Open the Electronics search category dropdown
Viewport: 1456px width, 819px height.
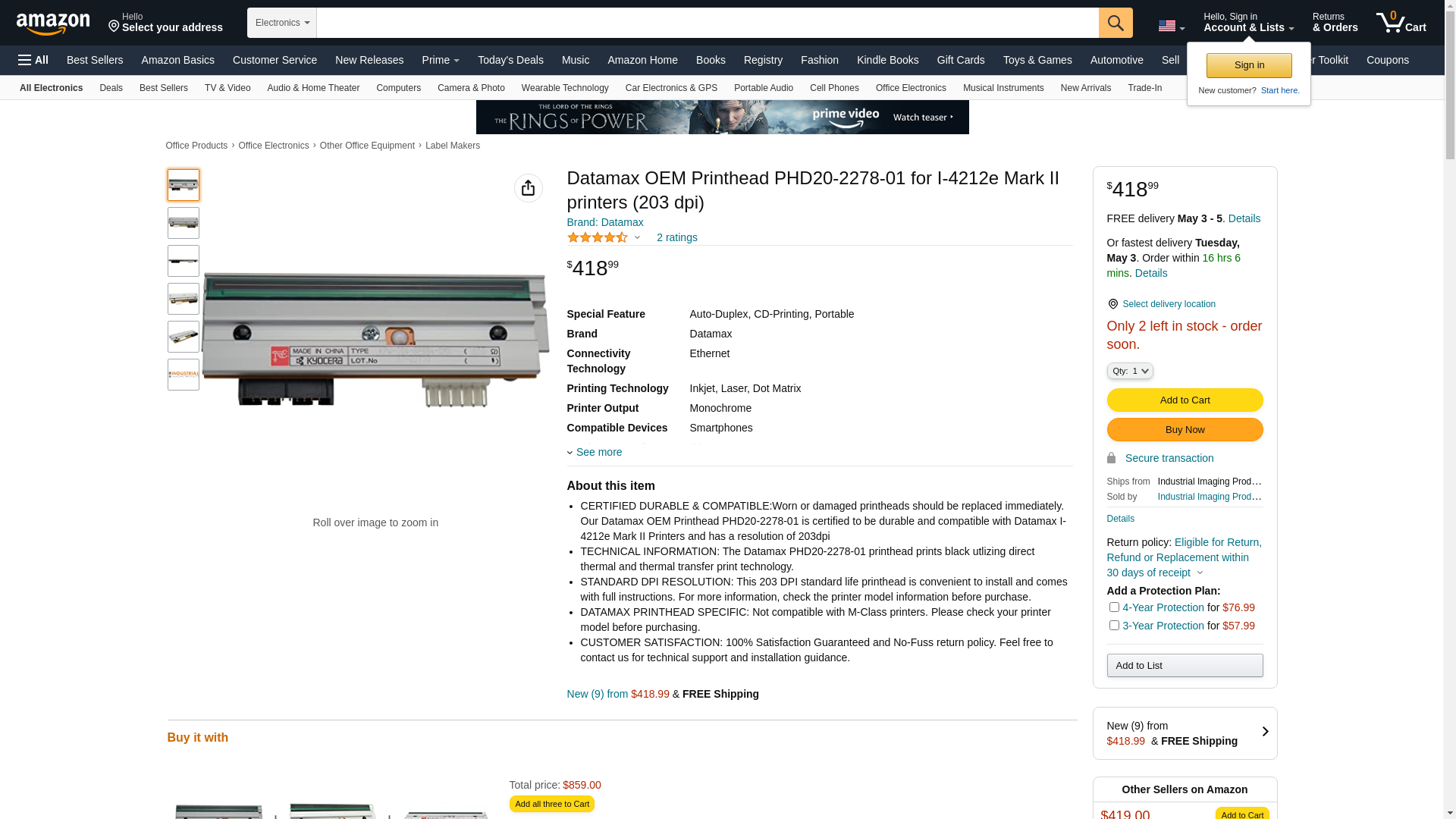(282, 23)
